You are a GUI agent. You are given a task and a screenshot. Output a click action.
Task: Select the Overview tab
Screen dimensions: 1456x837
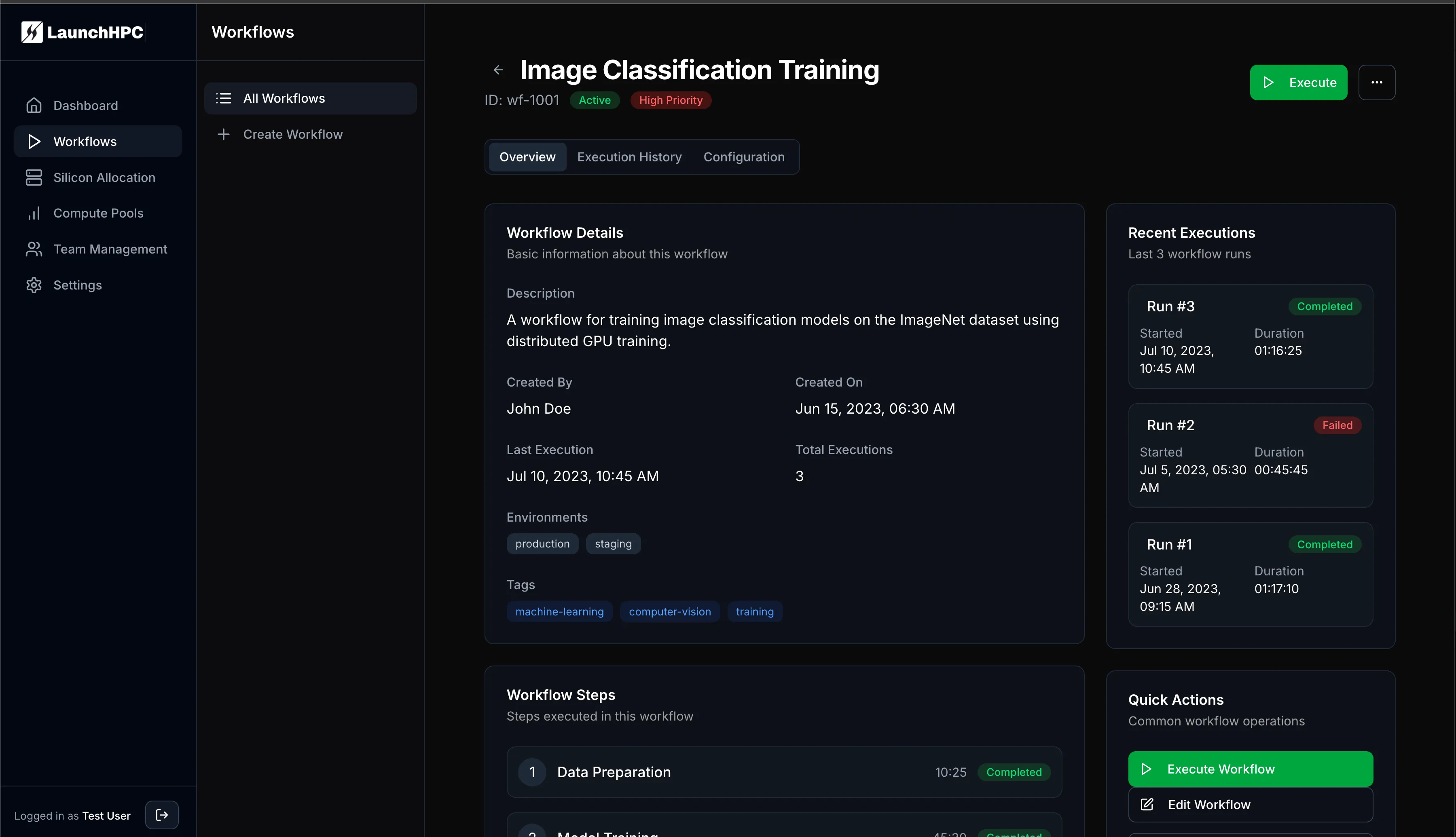pyautogui.click(x=527, y=156)
